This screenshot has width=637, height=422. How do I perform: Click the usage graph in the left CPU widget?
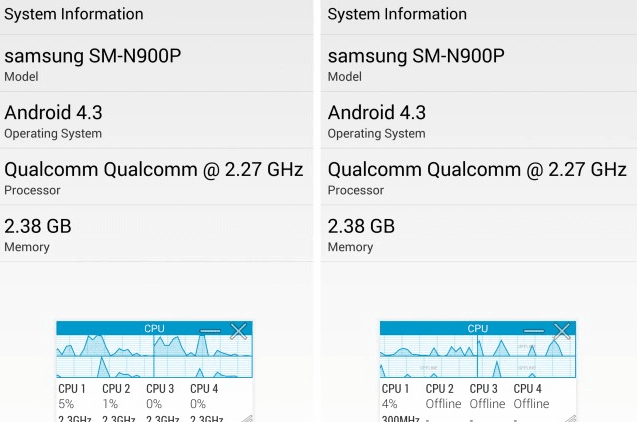[154, 357]
